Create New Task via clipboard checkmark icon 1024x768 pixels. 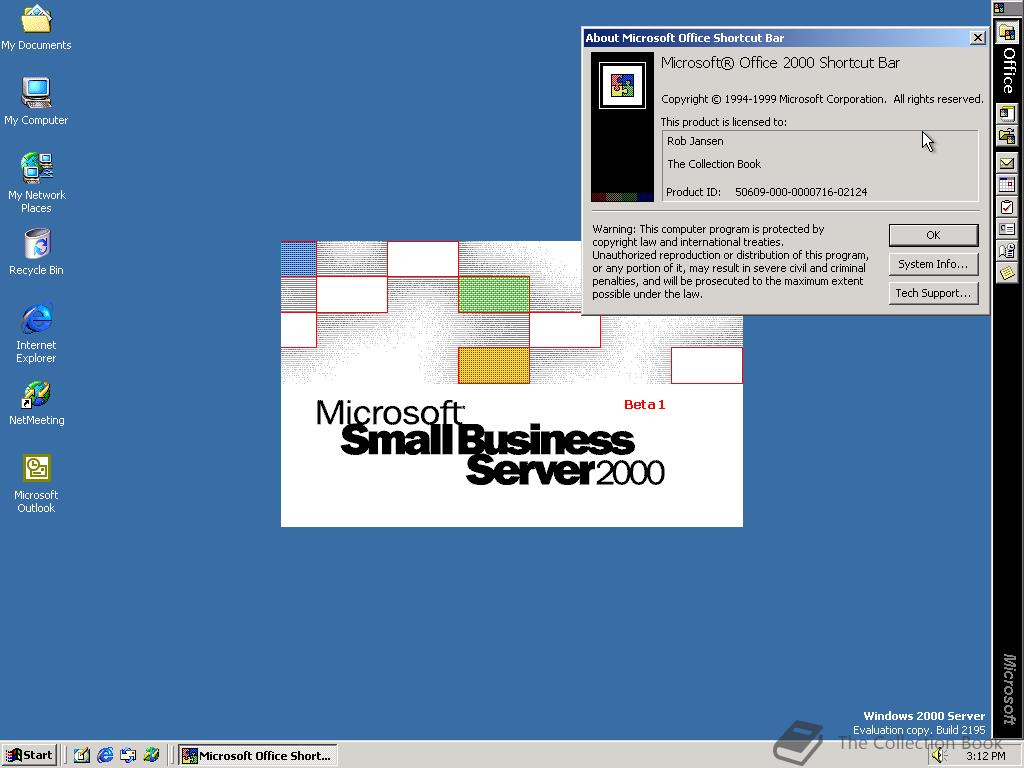point(1007,207)
